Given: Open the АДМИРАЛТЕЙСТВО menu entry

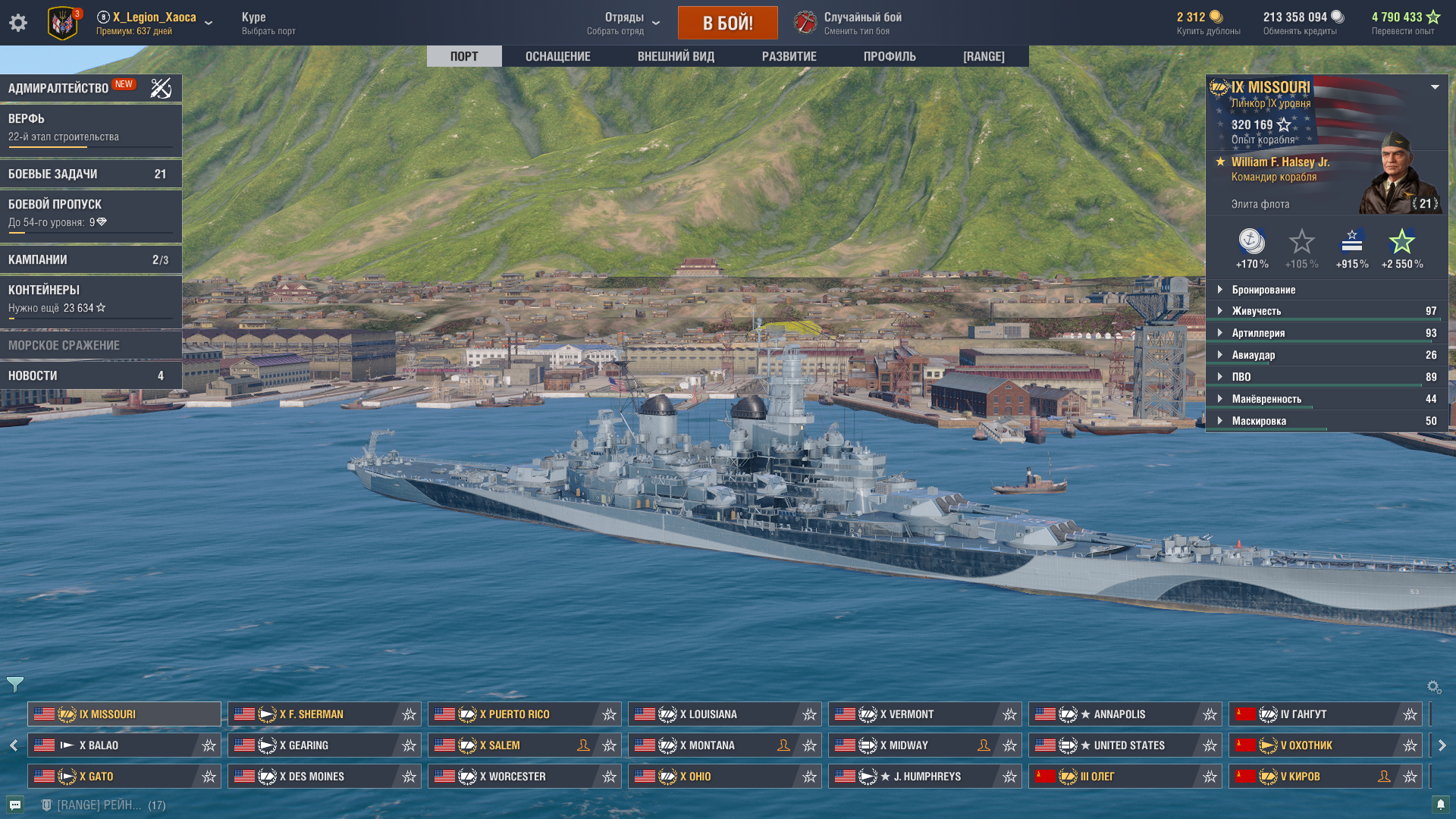Looking at the screenshot, I should click(91, 88).
